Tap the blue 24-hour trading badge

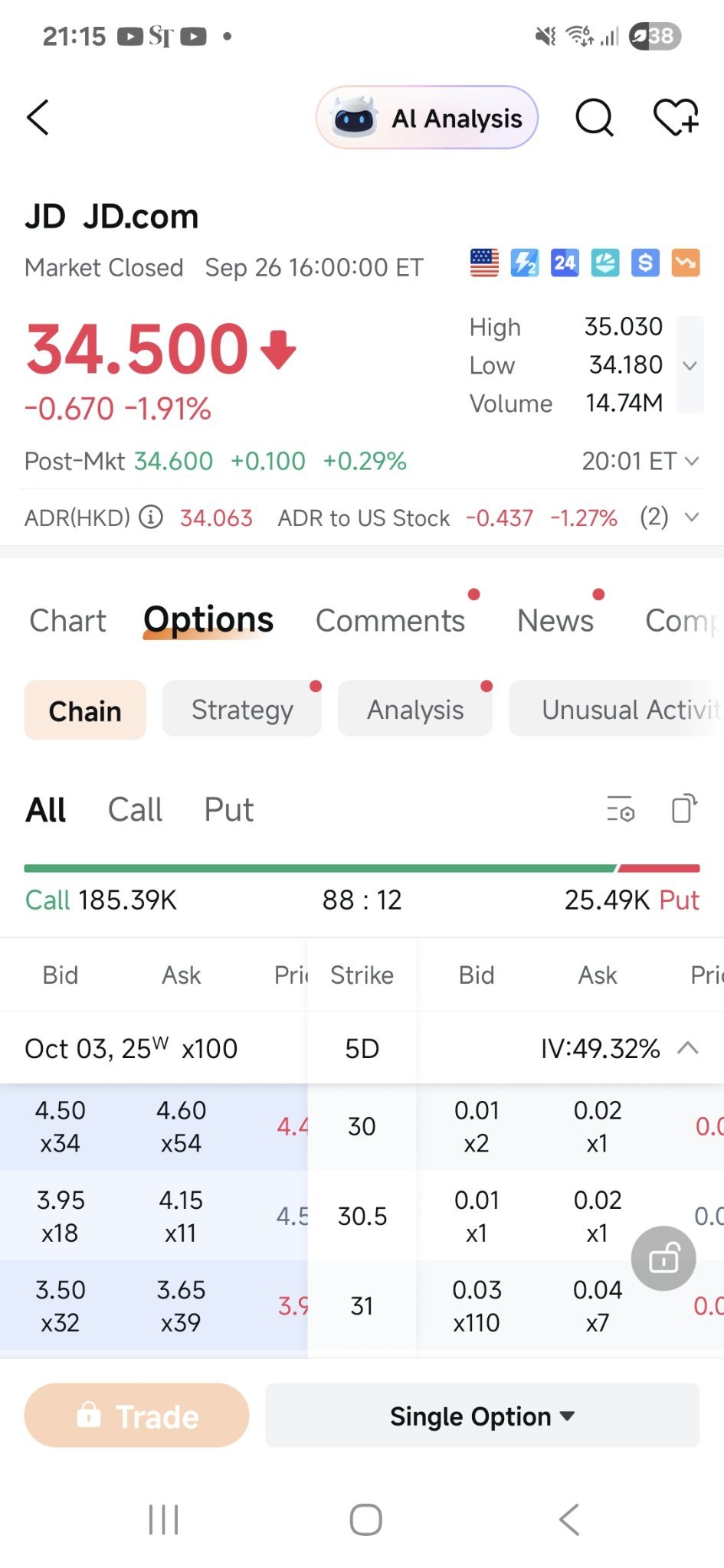point(565,263)
